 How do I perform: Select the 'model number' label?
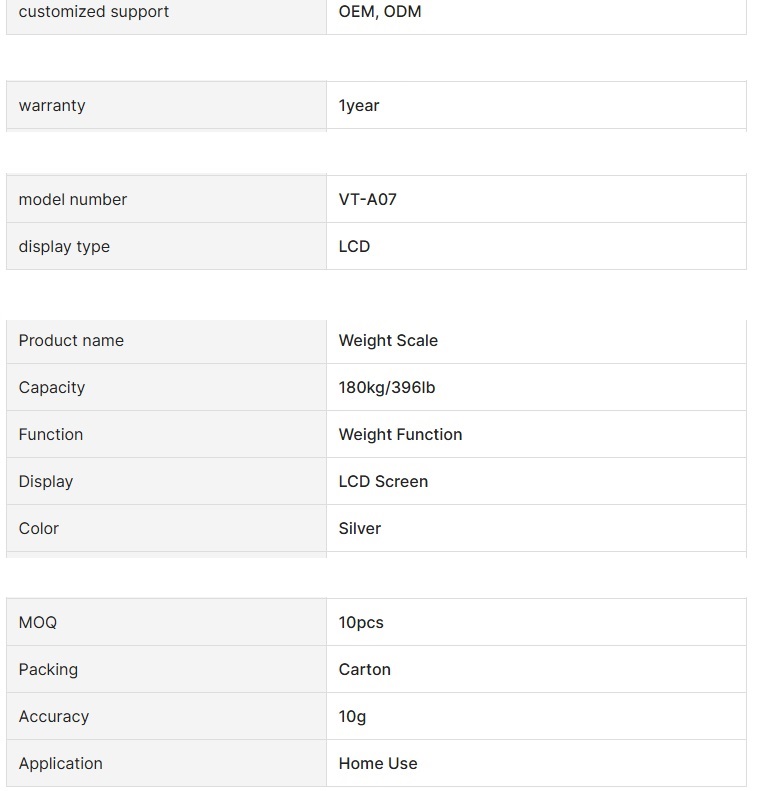coord(73,199)
